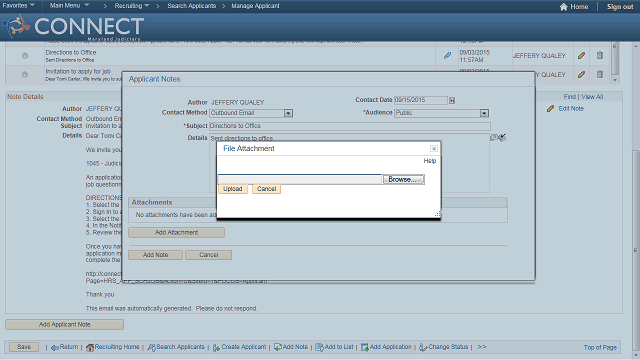Screen dimensions: 640x360
Task: Click the Add Application icon
Action: tap(364, 347)
